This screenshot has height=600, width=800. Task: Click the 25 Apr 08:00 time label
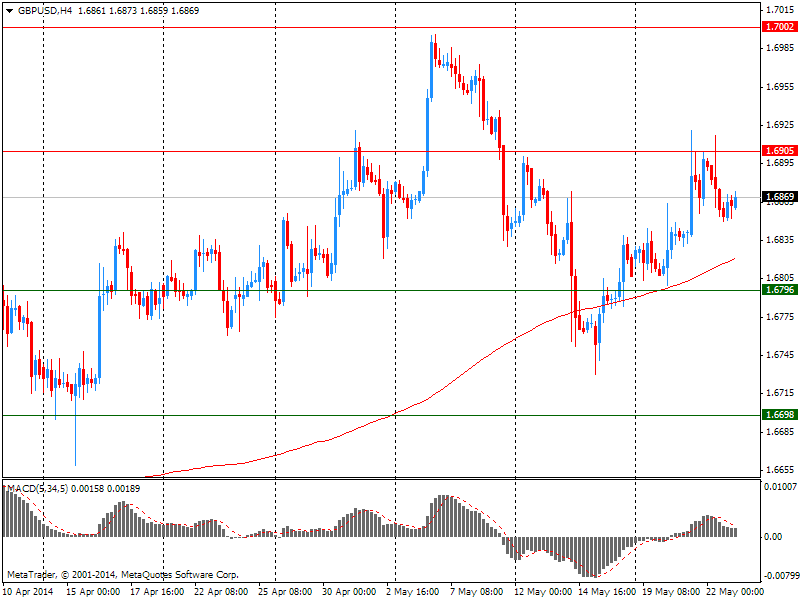coord(285,592)
